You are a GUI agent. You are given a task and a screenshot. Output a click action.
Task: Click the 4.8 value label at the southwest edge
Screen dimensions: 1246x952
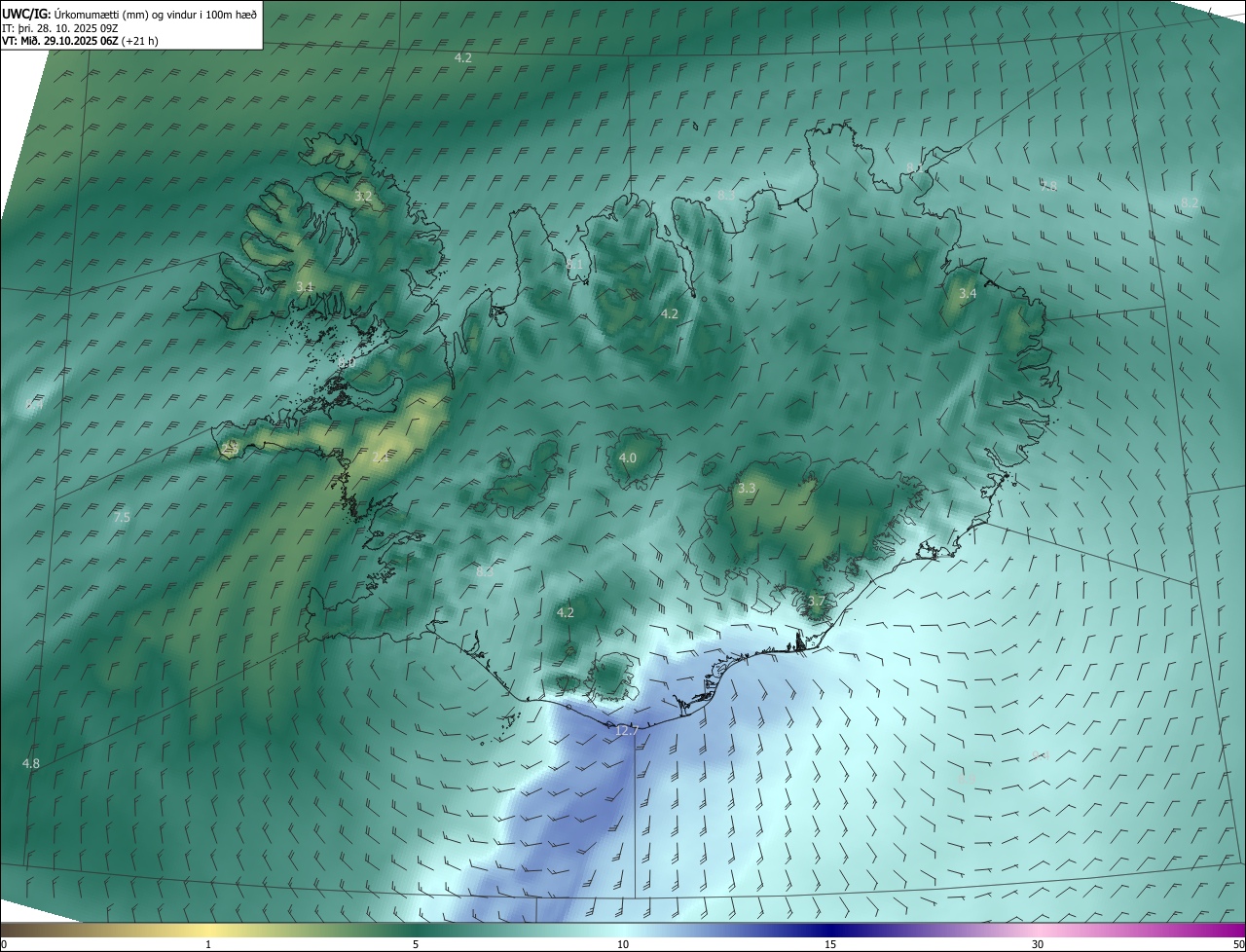31,764
